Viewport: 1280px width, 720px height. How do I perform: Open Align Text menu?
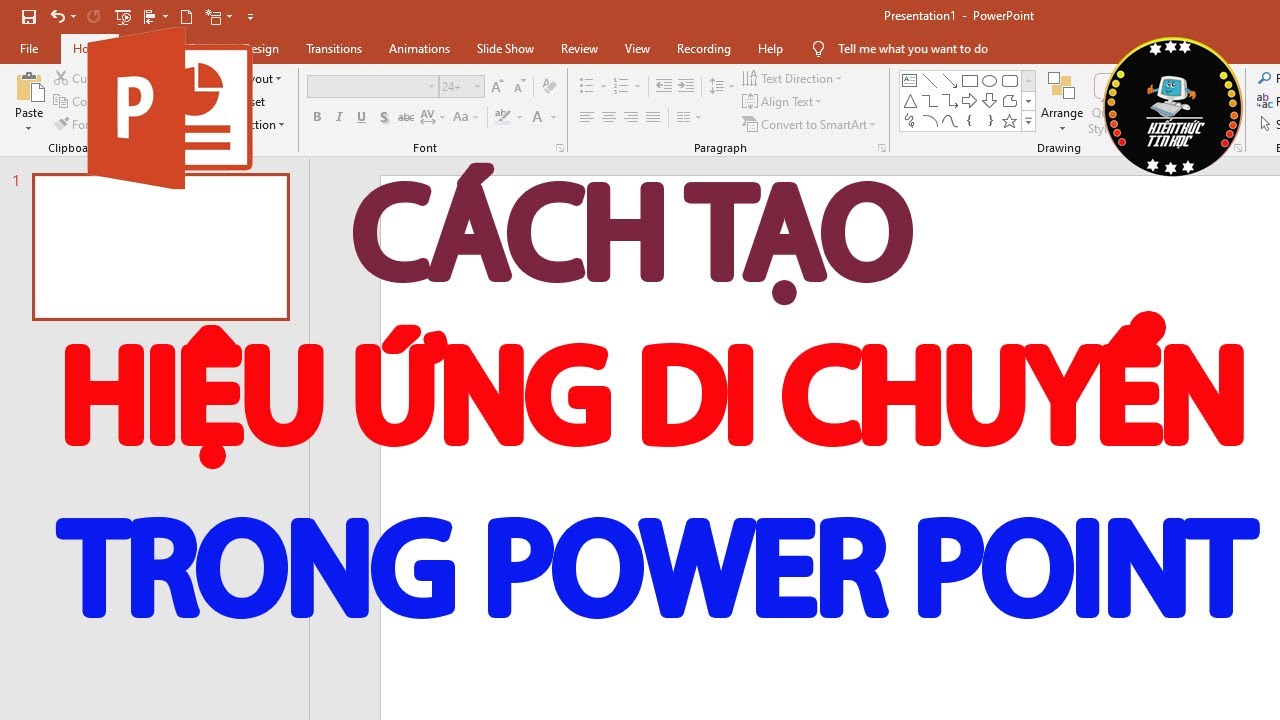tap(782, 101)
